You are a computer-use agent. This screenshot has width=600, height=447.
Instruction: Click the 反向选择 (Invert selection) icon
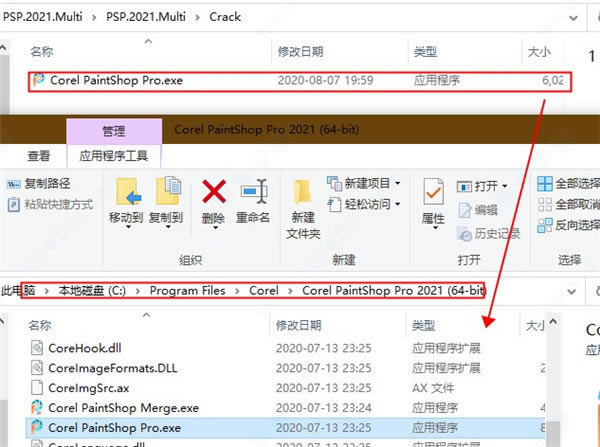pos(545,225)
